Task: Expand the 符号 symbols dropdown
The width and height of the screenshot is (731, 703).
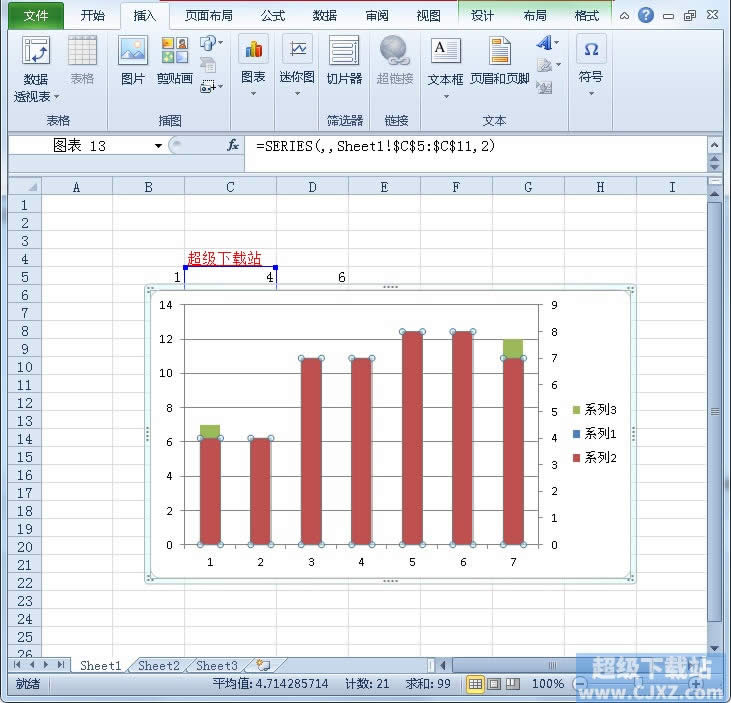Action: coord(591,64)
